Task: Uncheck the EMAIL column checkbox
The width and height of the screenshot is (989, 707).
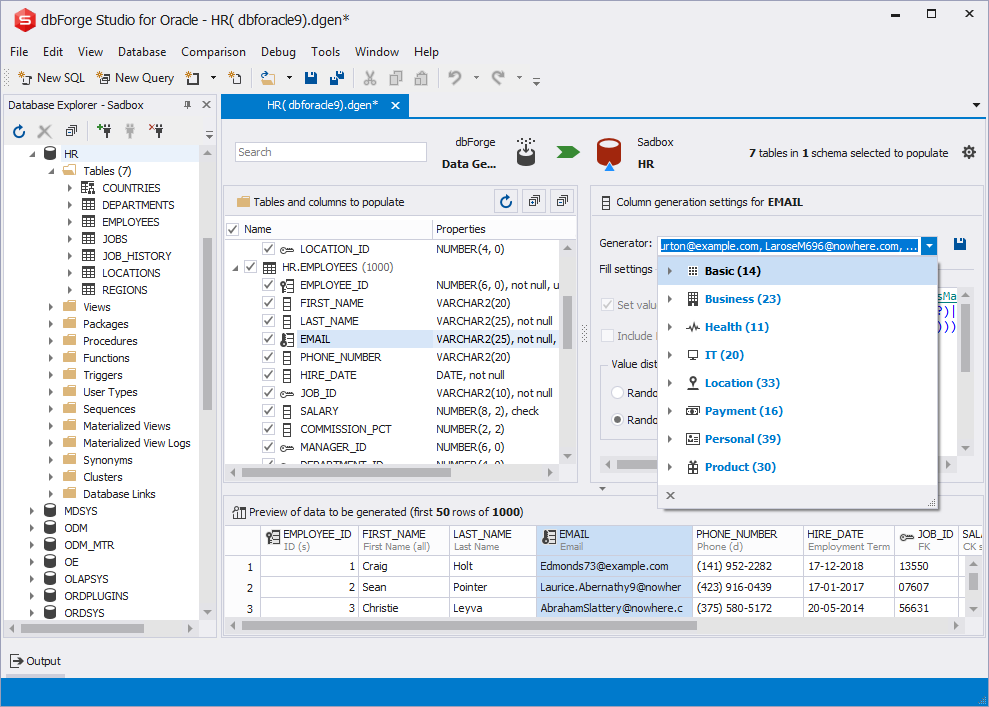Action: click(x=268, y=339)
